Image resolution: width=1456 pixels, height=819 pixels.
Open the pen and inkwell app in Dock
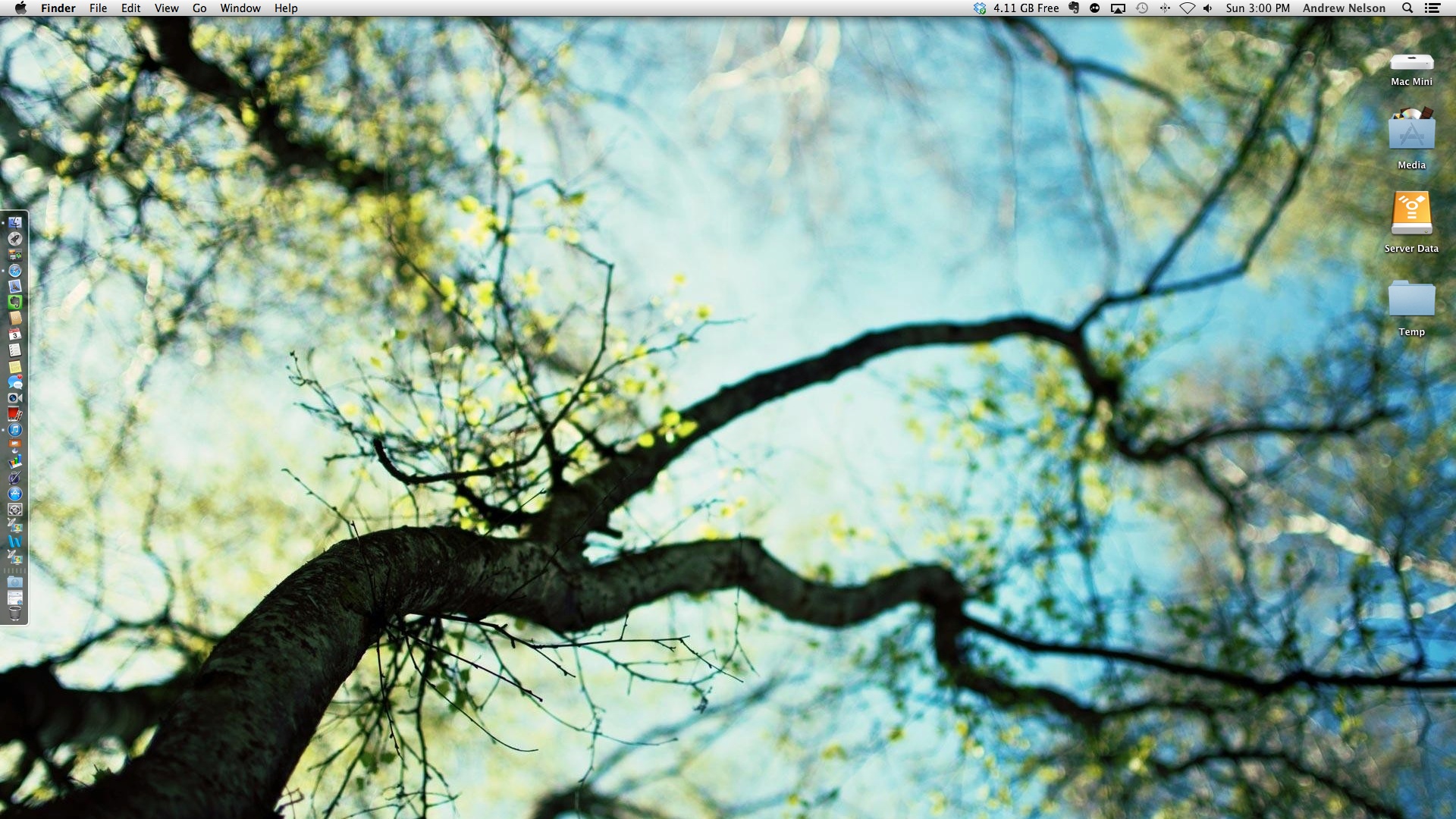click(x=14, y=478)
